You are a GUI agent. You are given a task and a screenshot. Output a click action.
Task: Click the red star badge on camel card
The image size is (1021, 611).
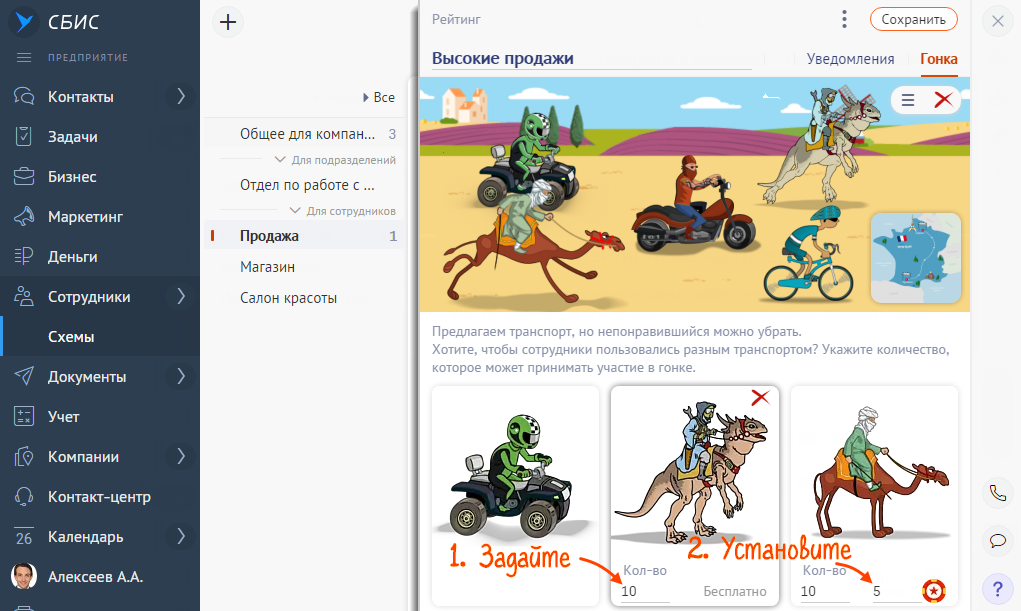click(934, 590)
